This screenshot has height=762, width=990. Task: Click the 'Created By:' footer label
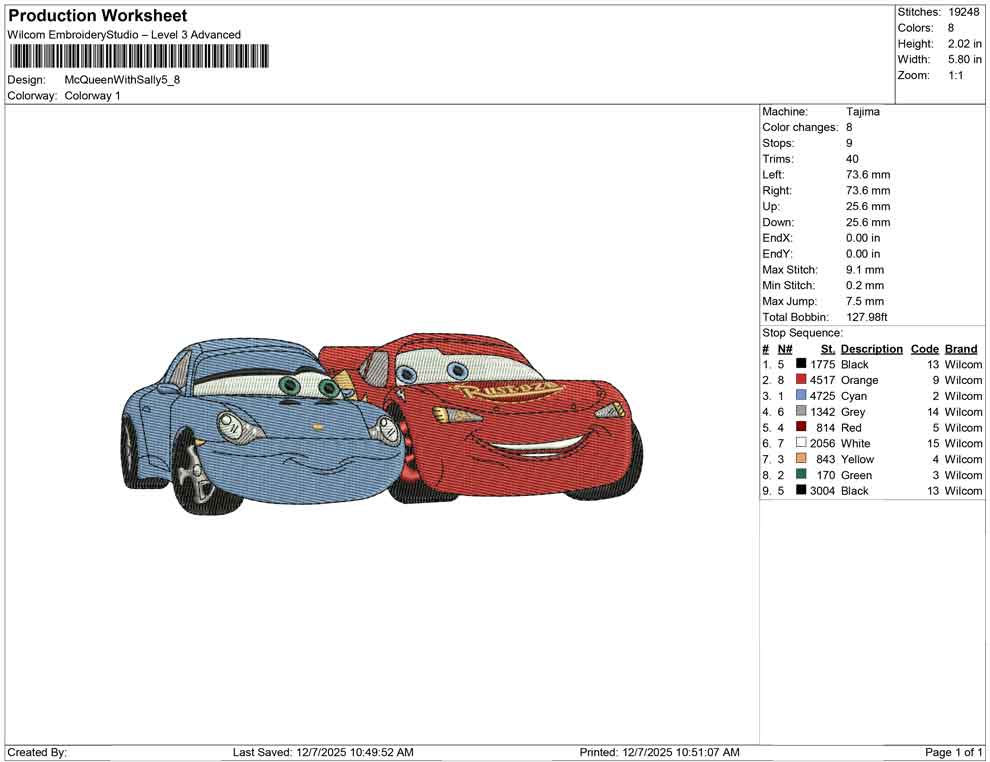click(x=37, y=752)
